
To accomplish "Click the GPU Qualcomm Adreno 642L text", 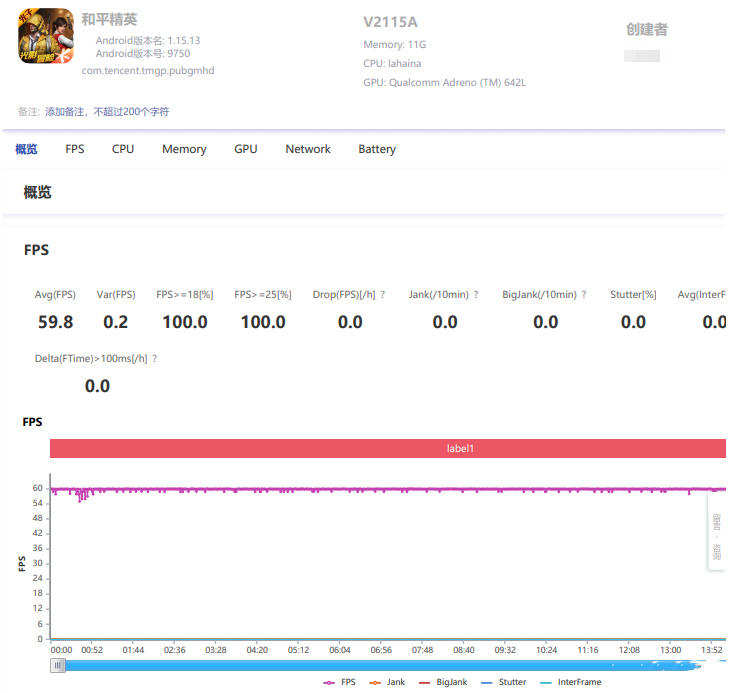I will pyautogui.click(x=444, y=83).
